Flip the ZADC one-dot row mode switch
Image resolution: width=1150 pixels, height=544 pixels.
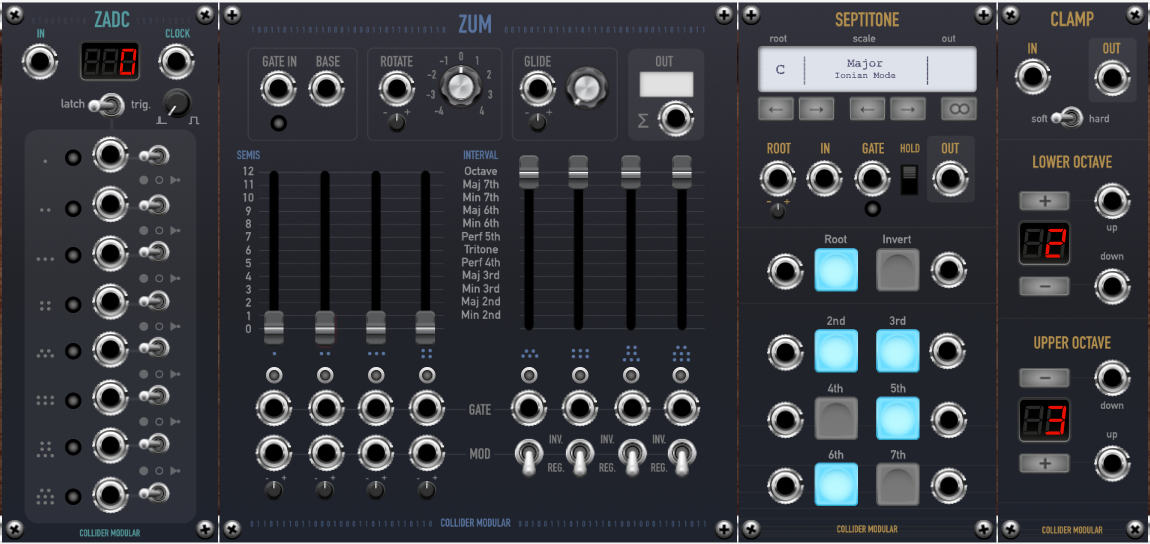(154, 155)
